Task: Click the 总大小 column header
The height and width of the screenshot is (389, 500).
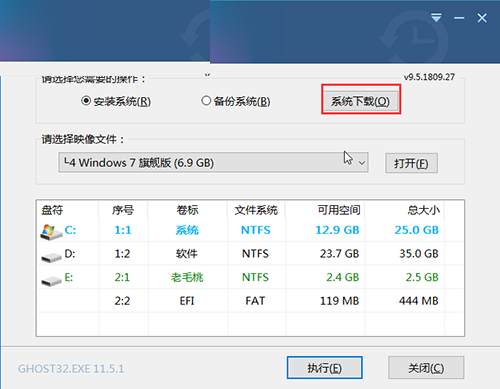Action: coord(424,210)
